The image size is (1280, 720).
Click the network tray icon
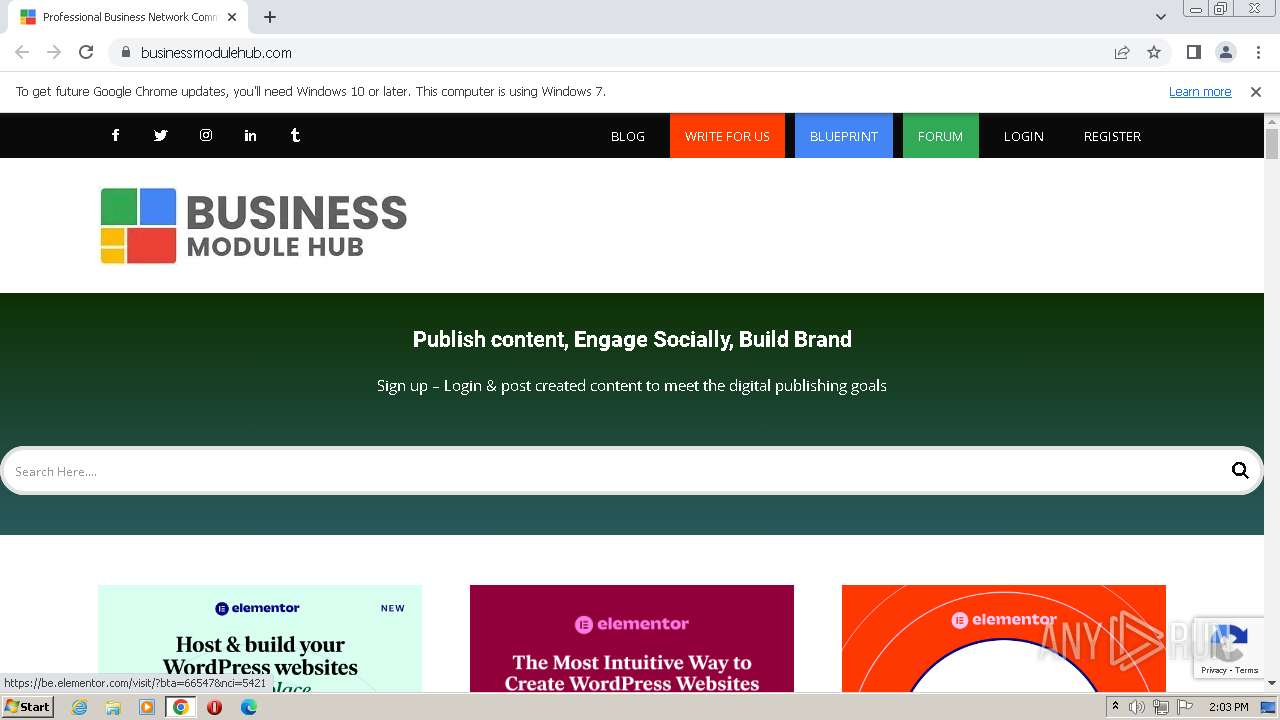[1161, 707]
